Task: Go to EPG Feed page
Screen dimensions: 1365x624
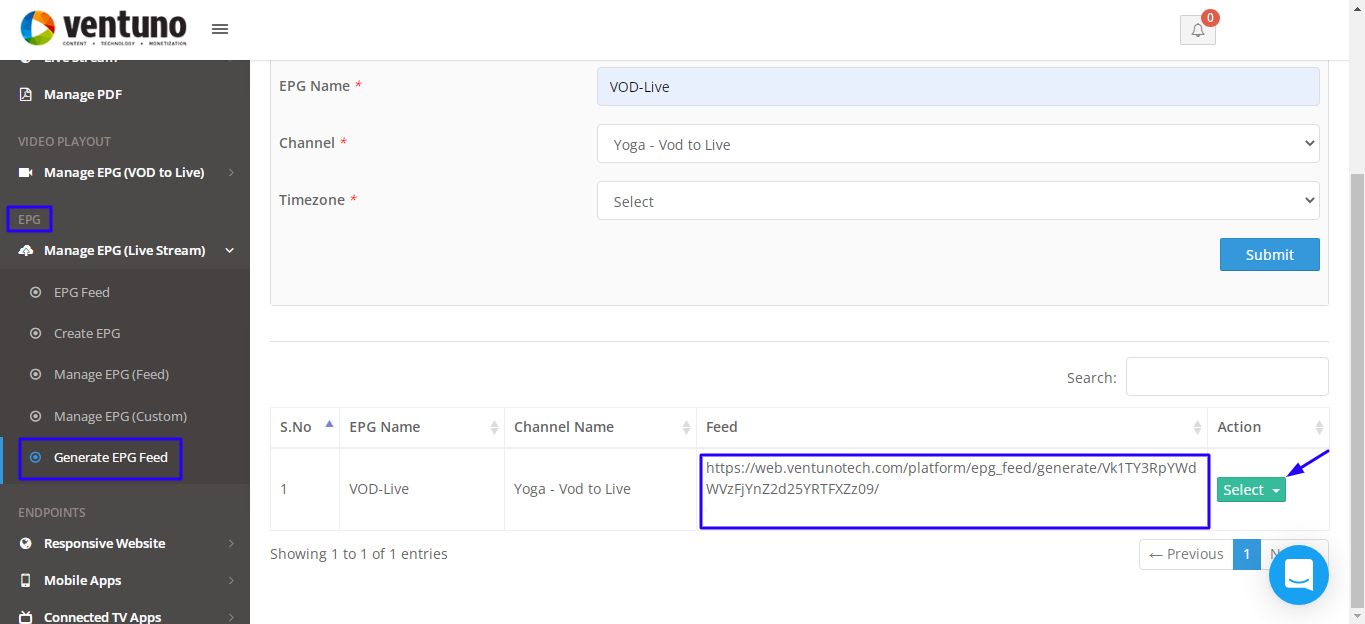Action: 82,293
